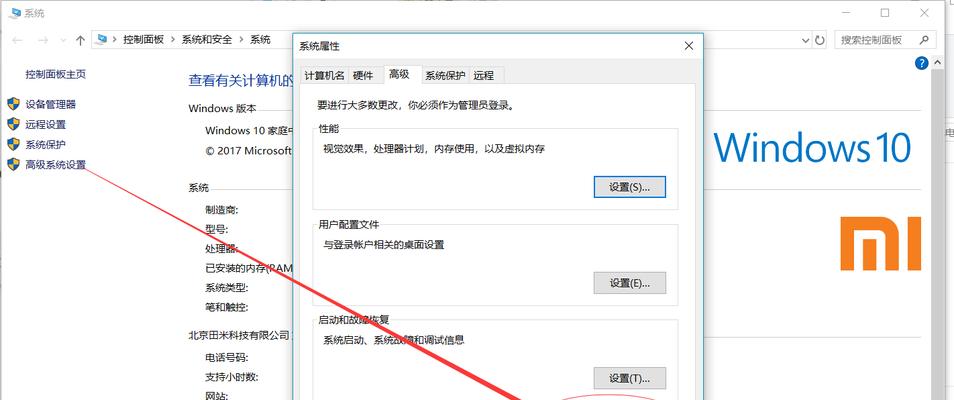Click the 笔和触控: label

click(226, 307)
